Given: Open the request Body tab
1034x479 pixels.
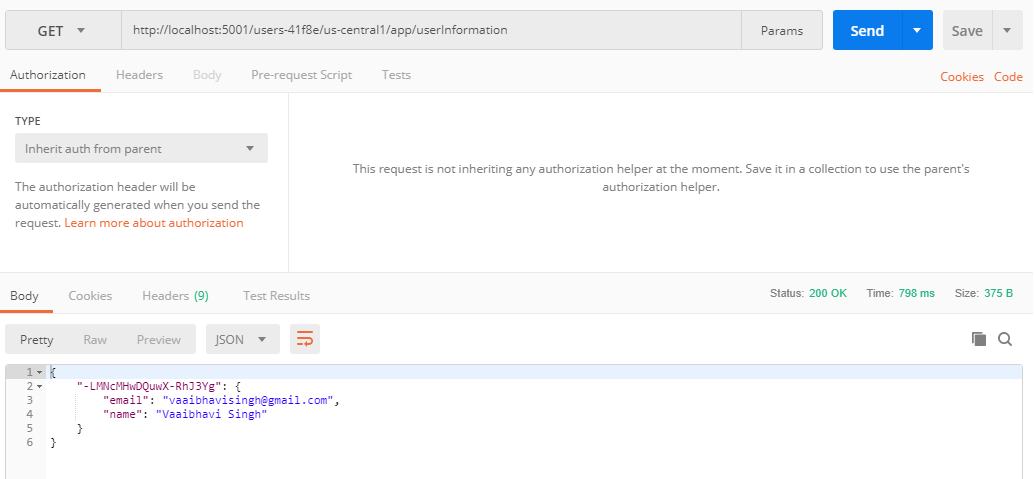Looking at the screenshot, I should pos(207,75).
